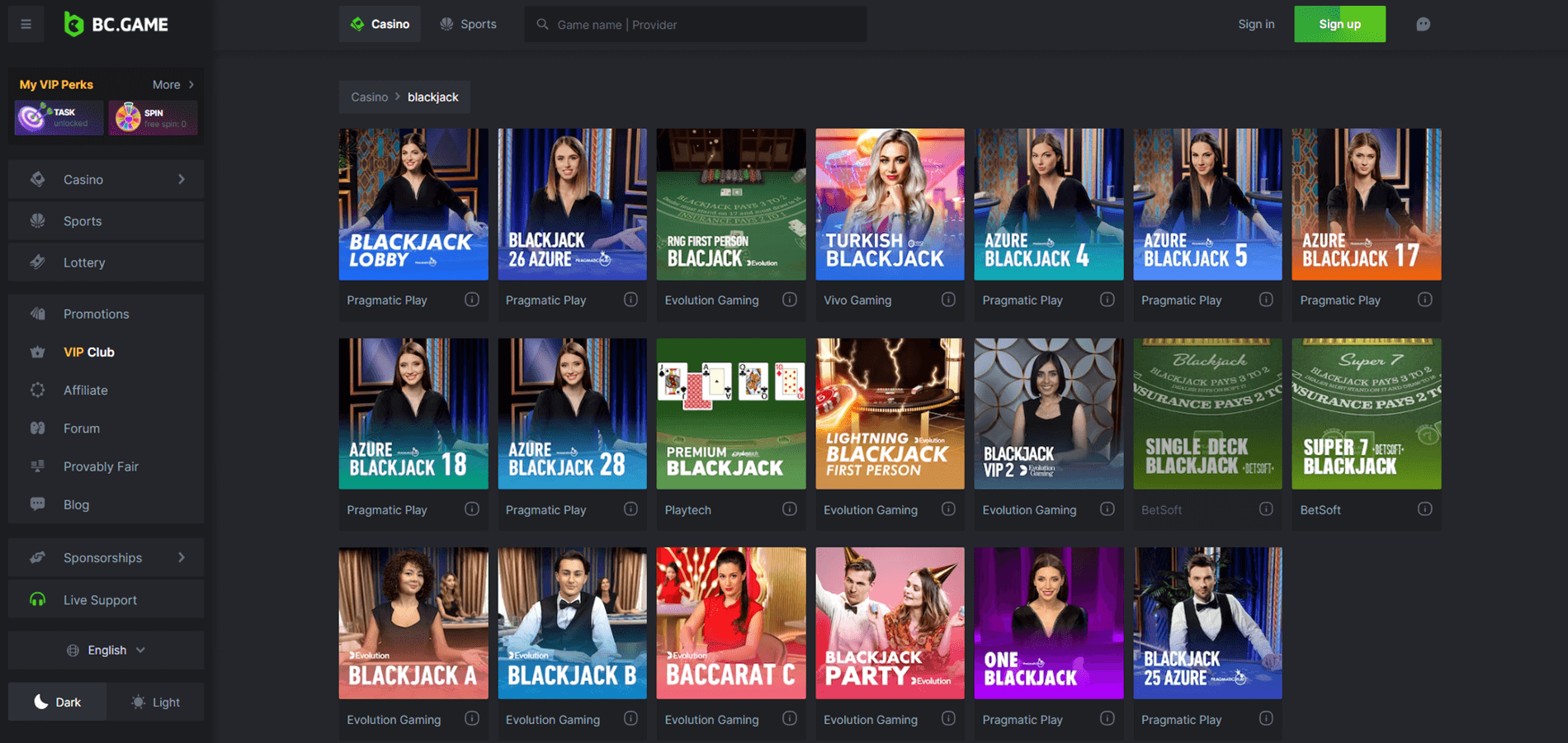Image resolution: width=1568 pixels, height=743 pixels.
Task: Click the Promotions icon in the sidebar
Action: [38, 314]
